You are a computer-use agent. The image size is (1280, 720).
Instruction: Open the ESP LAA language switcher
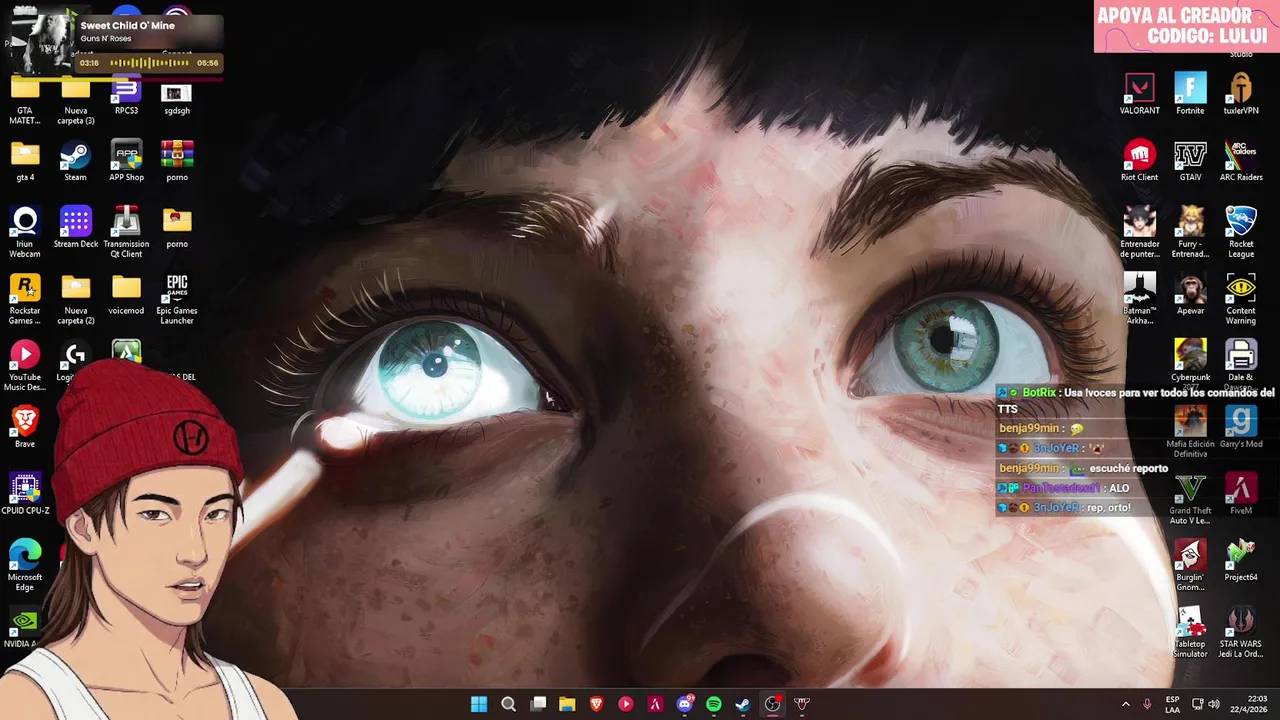[x=1172, y=704]
